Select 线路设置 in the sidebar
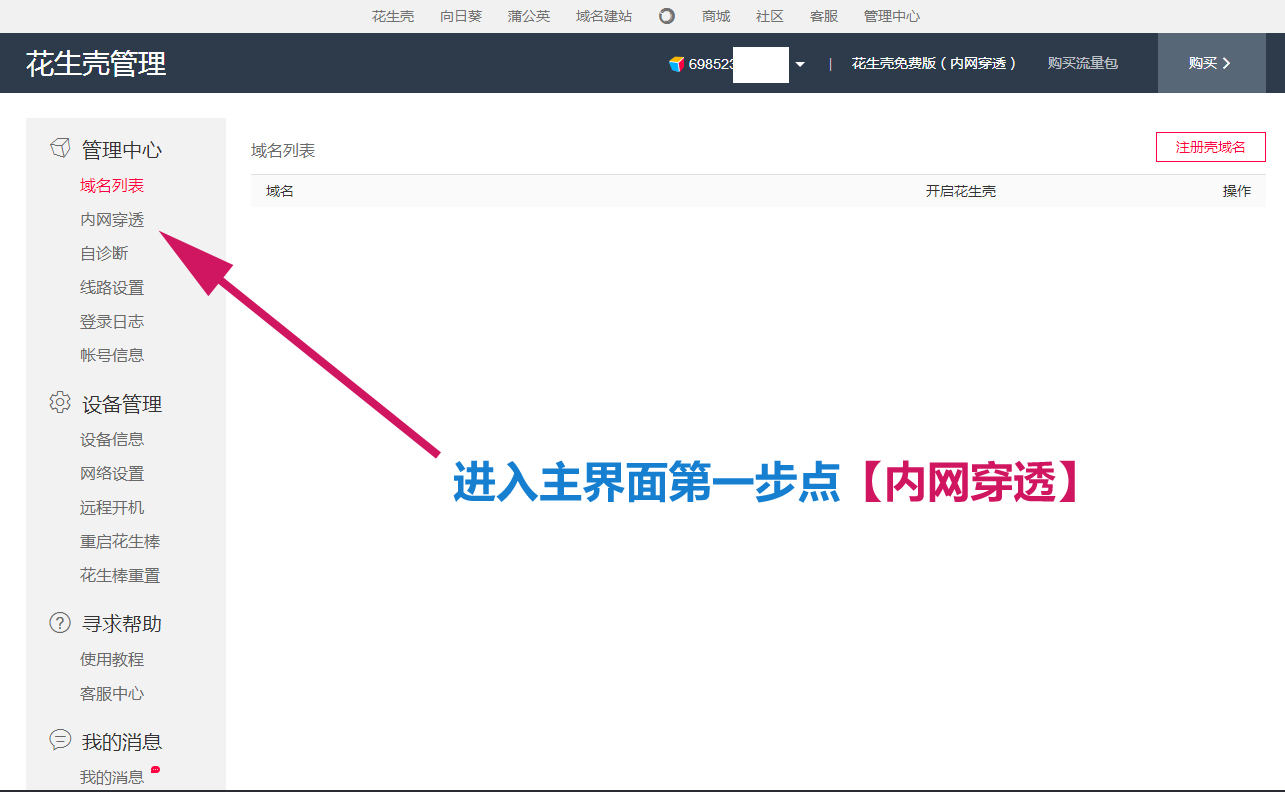 tap(112, 288)
